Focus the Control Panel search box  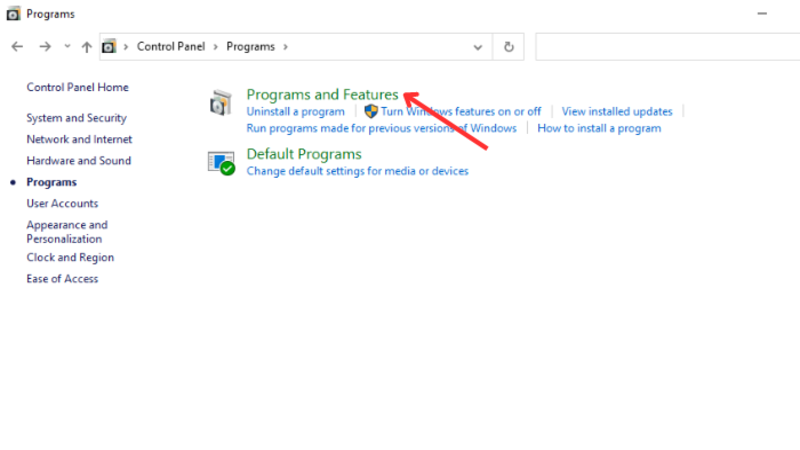click(667, 47)
